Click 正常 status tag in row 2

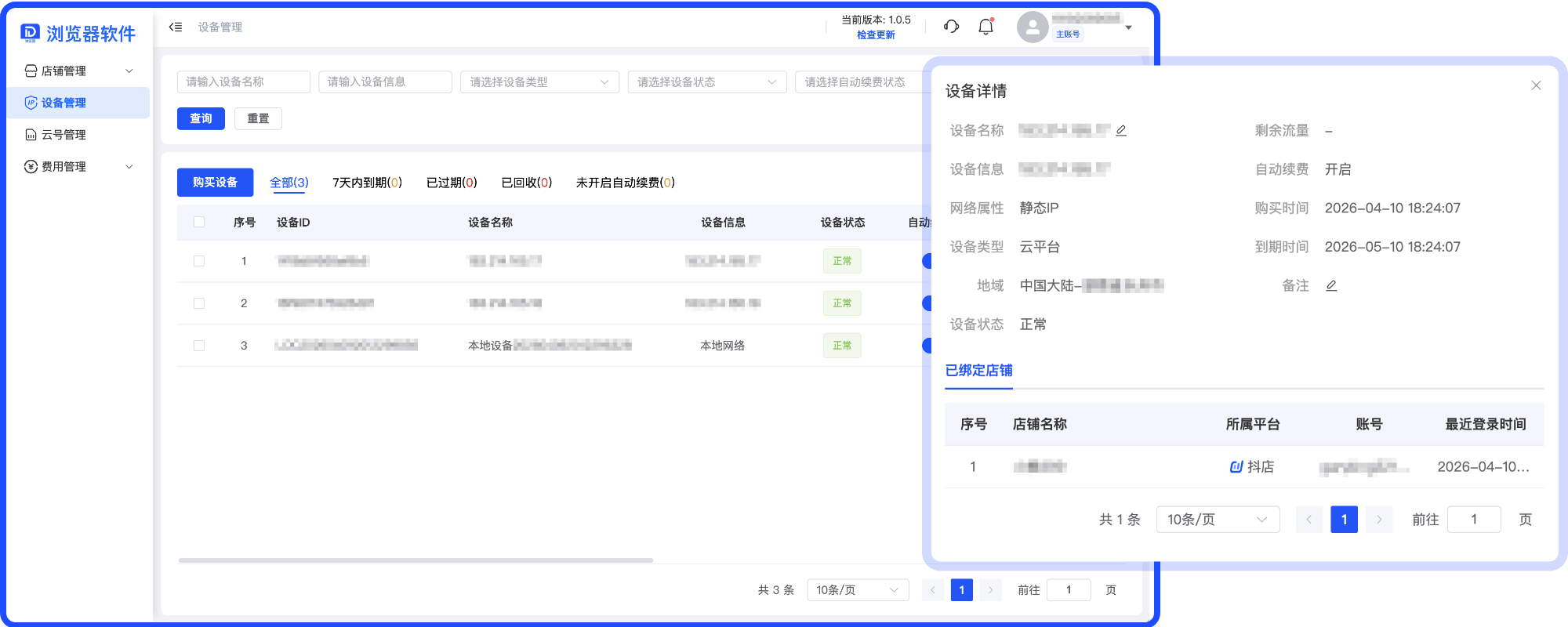[842, 303]
